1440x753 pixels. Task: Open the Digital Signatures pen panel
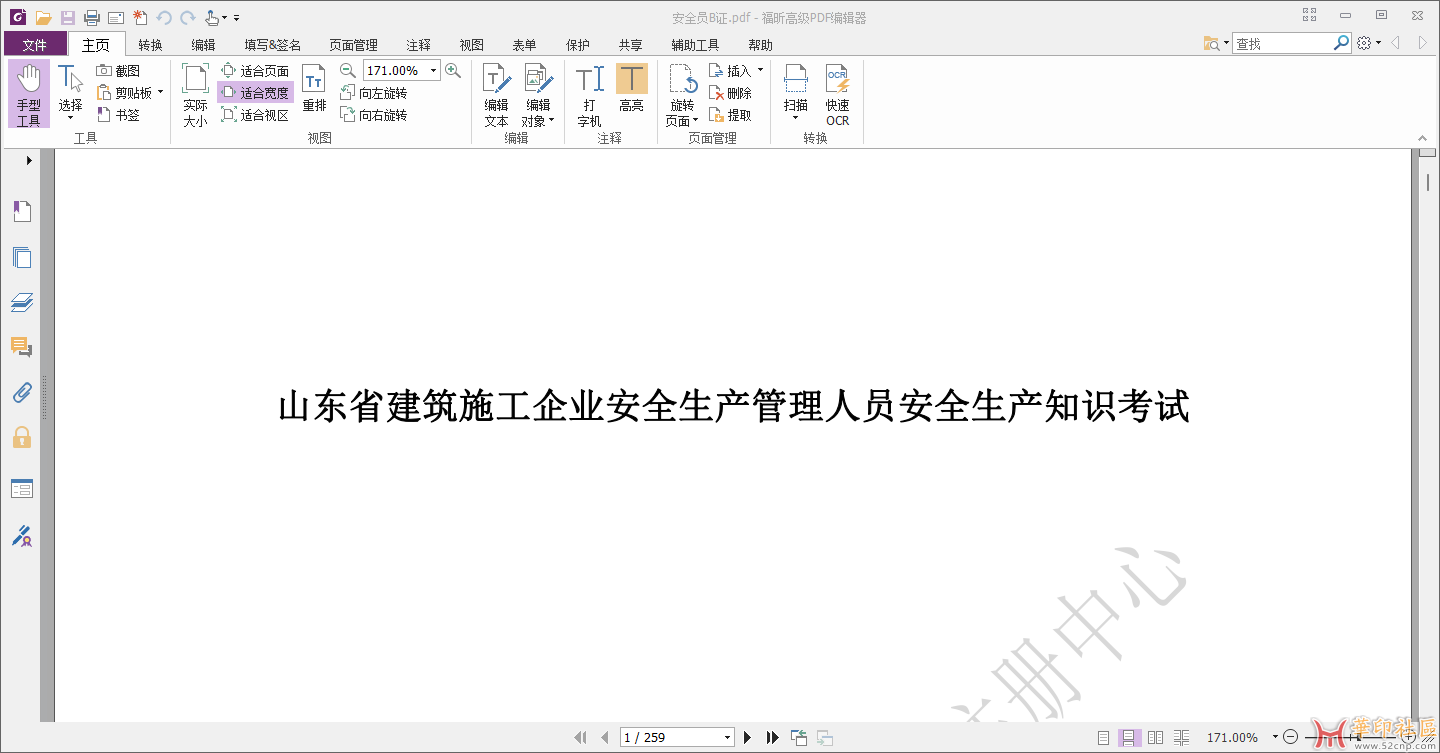(22, 535)
